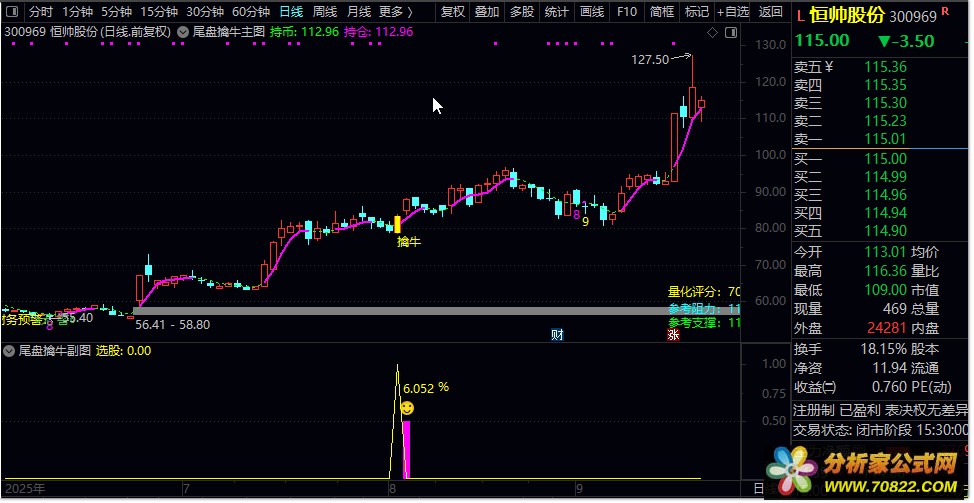Click the 9 count marker on chart
The width and height of the screenshot is (974, 503).
585,221
